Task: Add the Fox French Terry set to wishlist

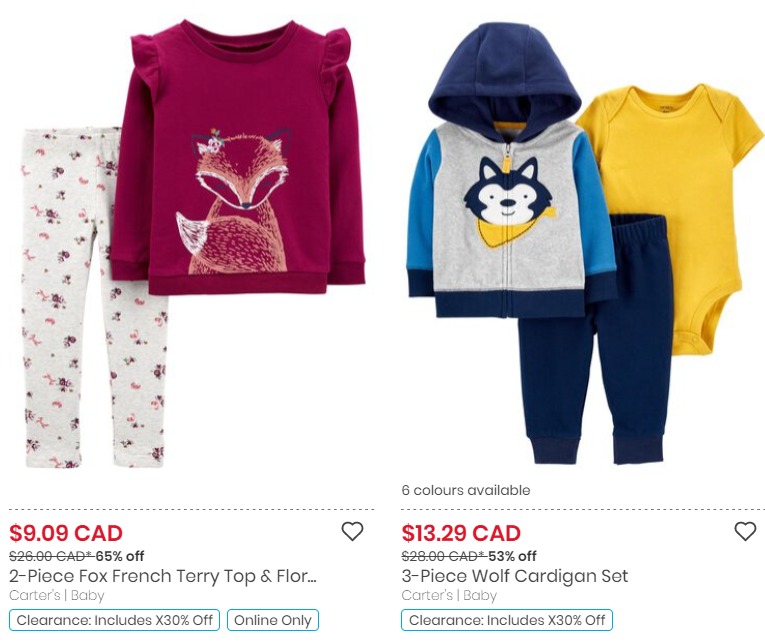Action: tap(352, 531)
